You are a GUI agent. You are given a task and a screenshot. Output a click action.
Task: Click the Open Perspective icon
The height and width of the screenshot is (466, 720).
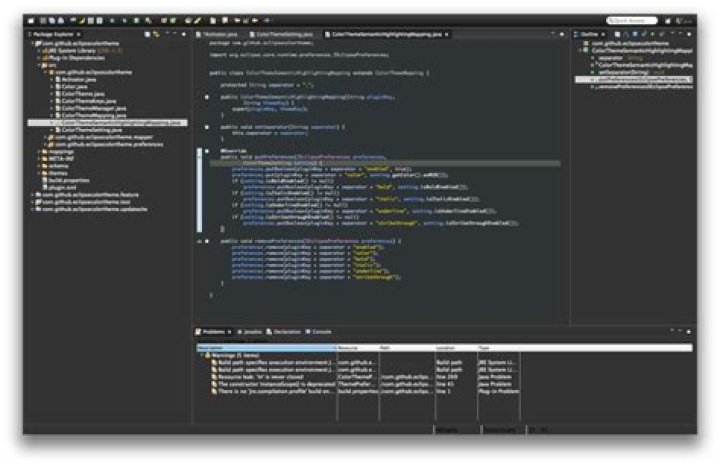coord(668,21)
